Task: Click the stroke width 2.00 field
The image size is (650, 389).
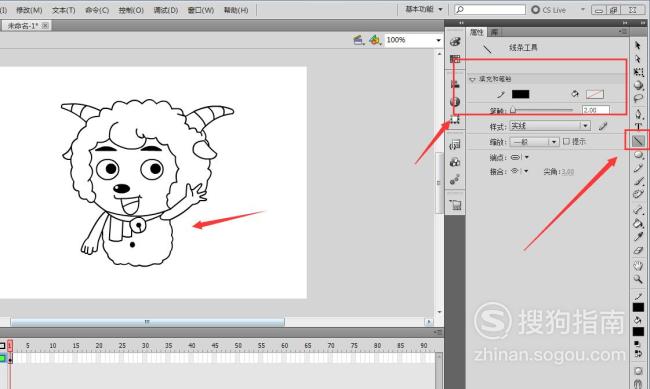Action: click(596, 110)
